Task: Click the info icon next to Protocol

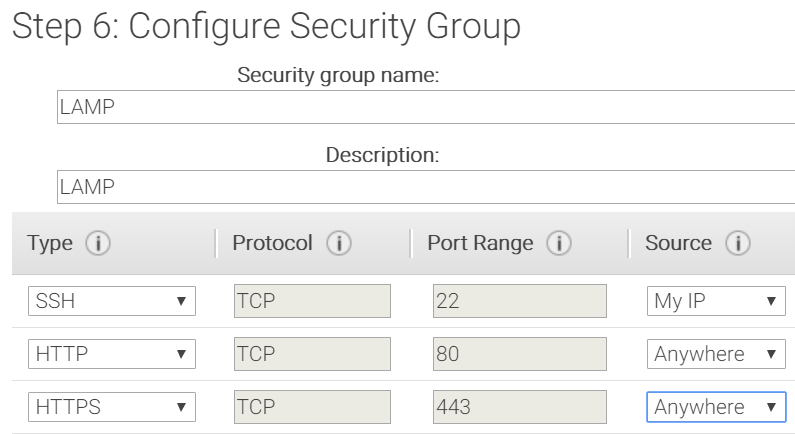Action: tap(339, 244)
